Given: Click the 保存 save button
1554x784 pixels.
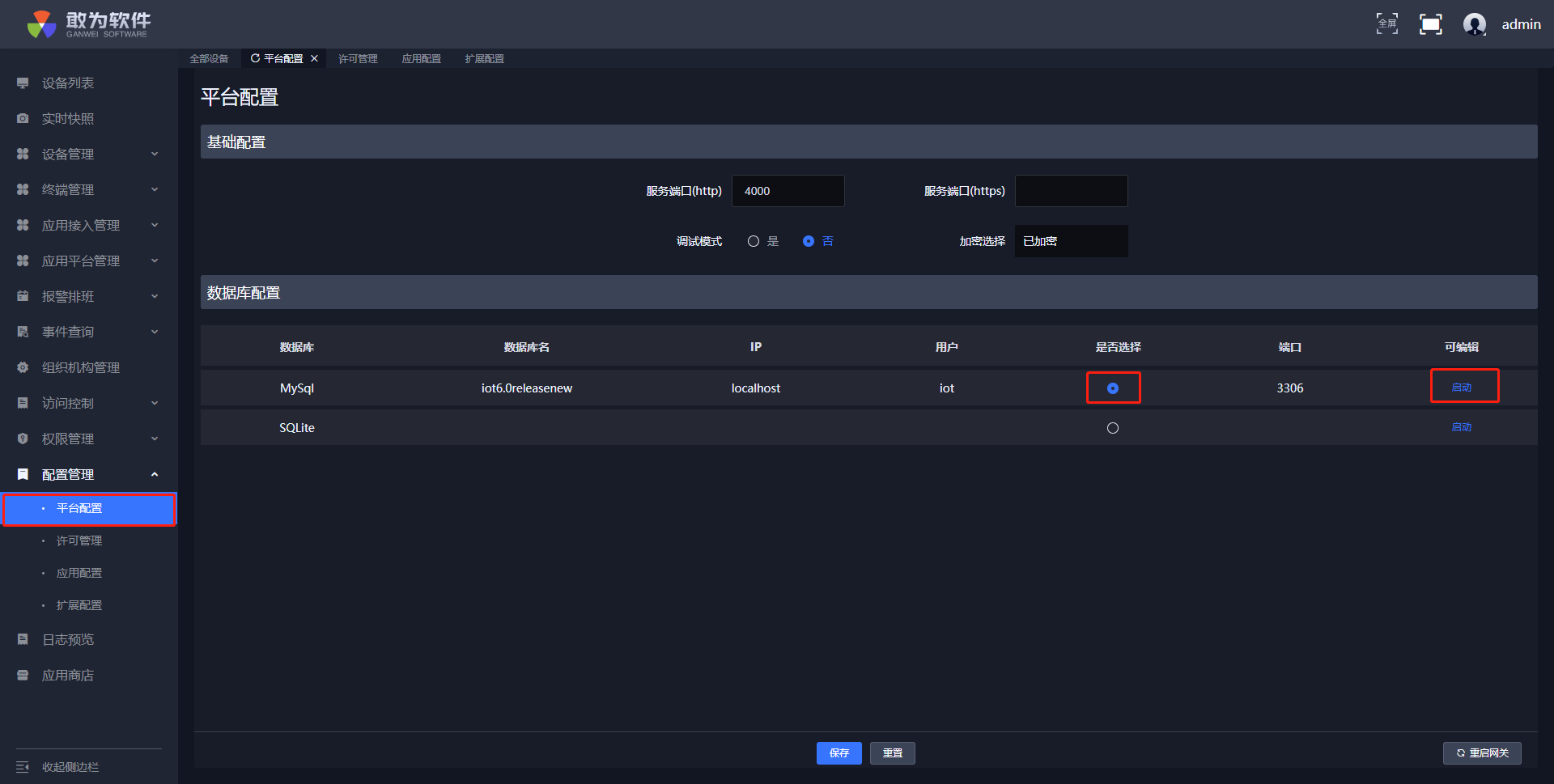Looking at the screenshot, I should [839, 753].
